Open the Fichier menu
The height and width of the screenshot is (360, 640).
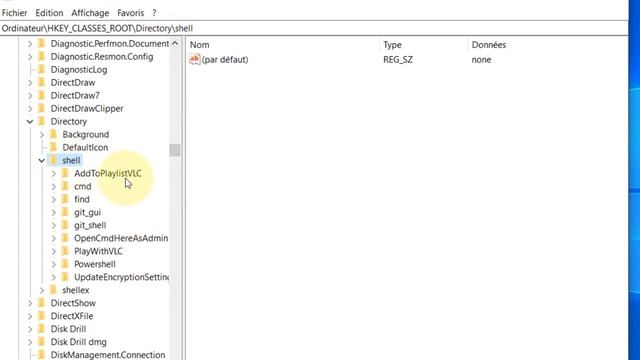[14, 13]
